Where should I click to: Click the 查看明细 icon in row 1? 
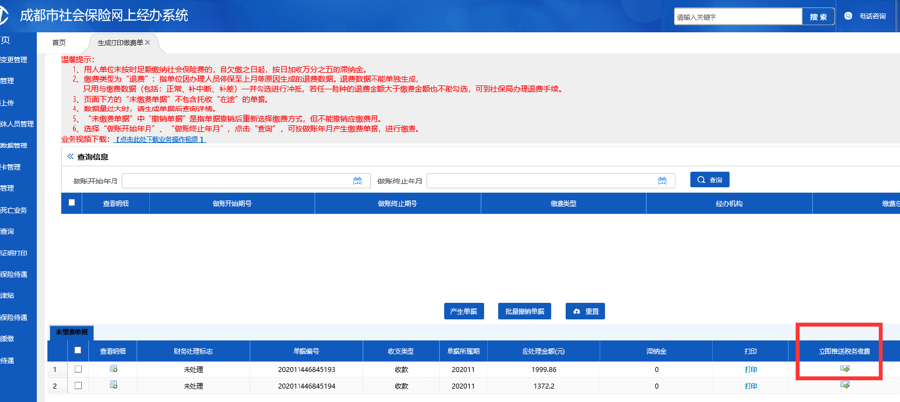113,369
